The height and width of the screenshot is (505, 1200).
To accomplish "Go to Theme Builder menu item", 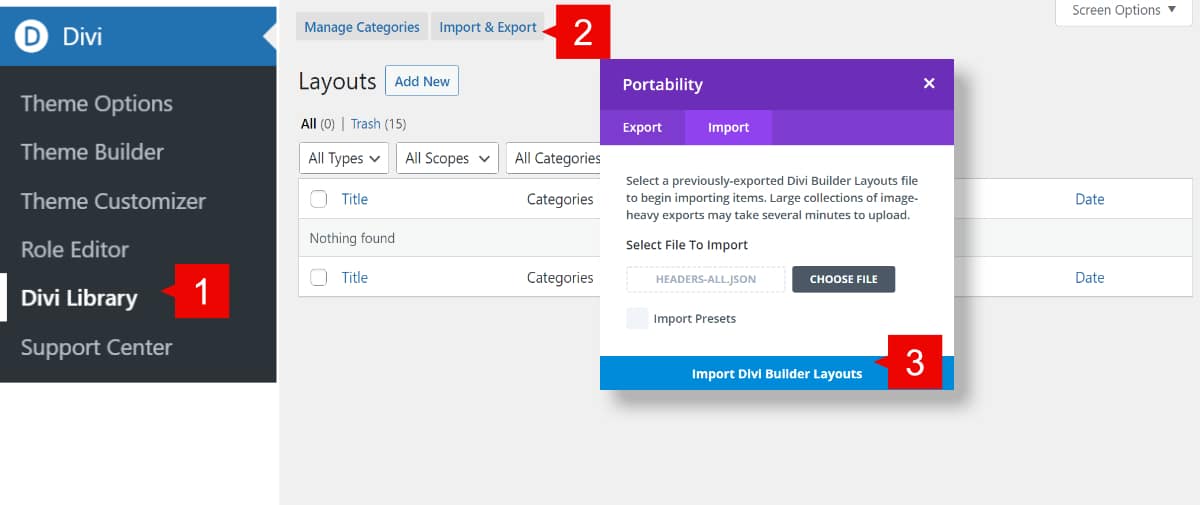I will coord(92,152).
